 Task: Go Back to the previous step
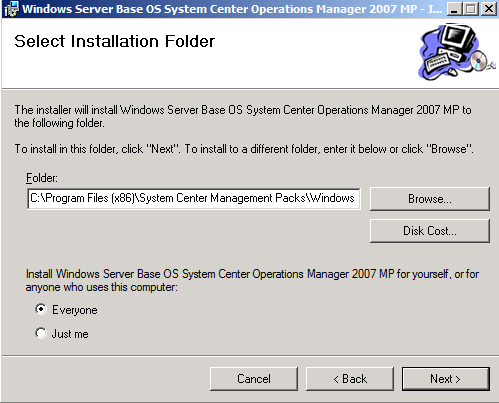point(350,379)
